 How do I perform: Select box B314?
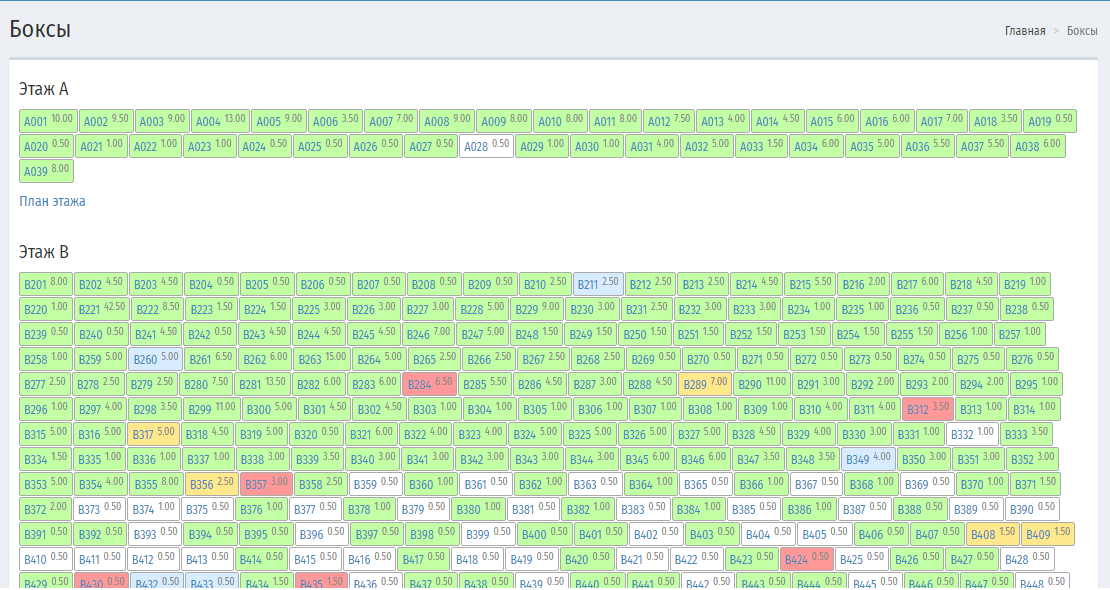1034,409
